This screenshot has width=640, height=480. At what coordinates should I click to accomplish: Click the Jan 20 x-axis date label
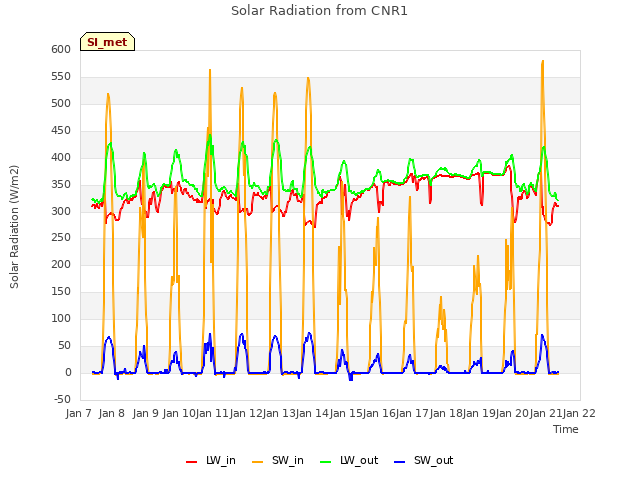(x=512, y=413)
